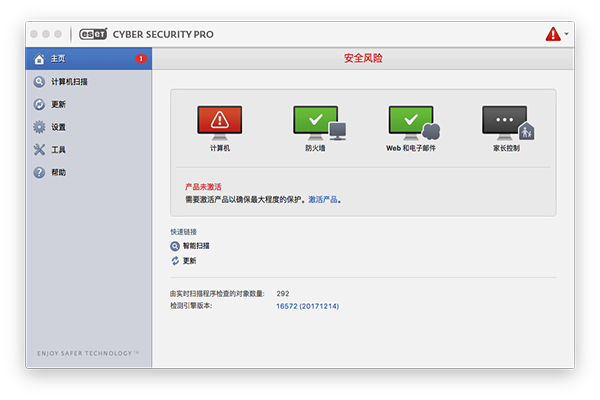Open the 防火墙 firewall status icon

pos(317,122)
